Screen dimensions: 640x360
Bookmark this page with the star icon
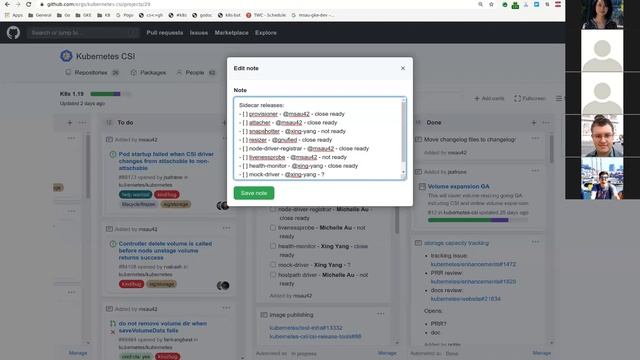491,4
